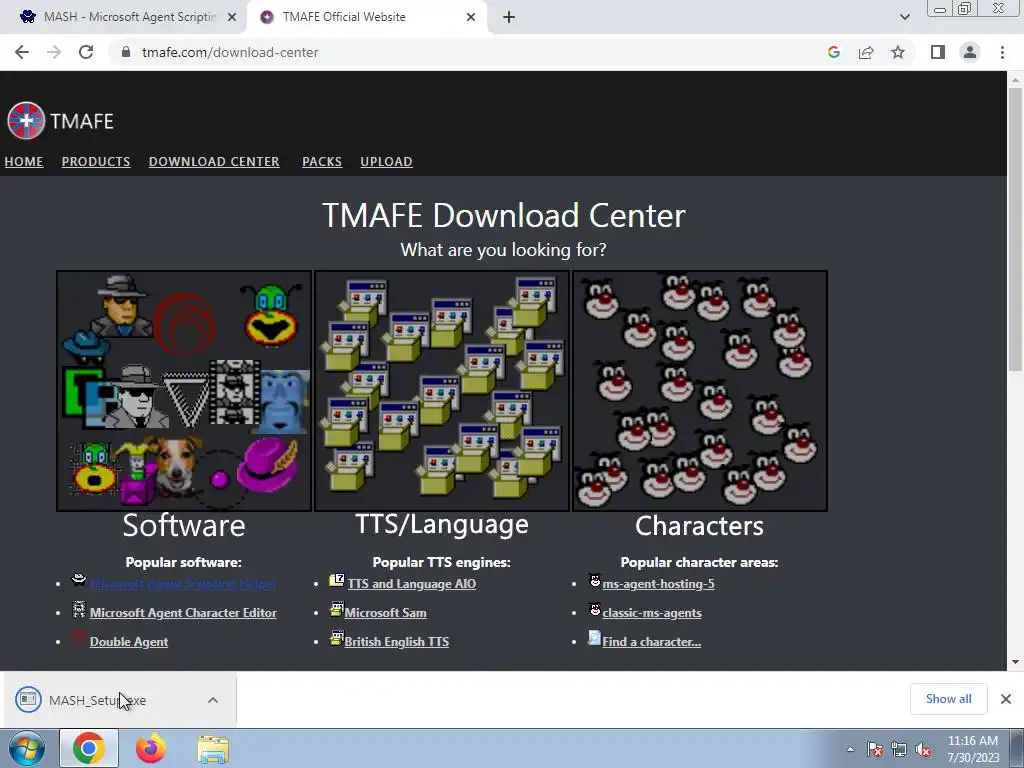
Task: Click the icon beside classic-ms-agents
Action: [594, 609]
